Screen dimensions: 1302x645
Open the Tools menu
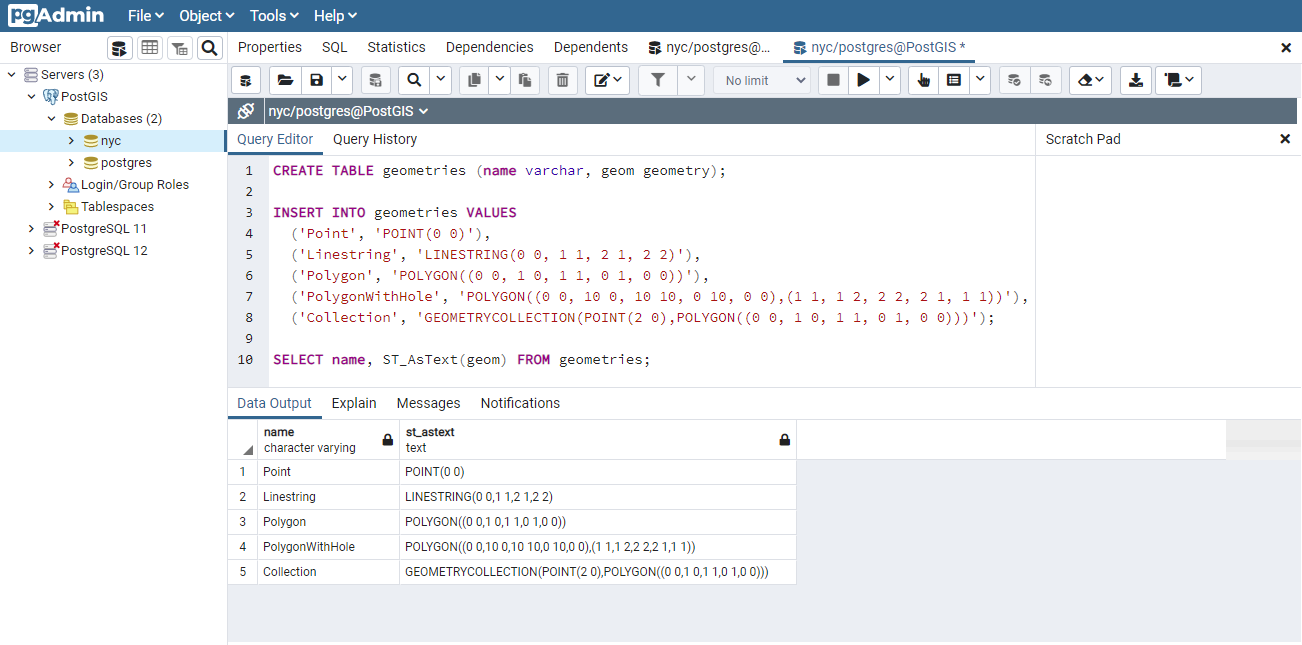274,16
